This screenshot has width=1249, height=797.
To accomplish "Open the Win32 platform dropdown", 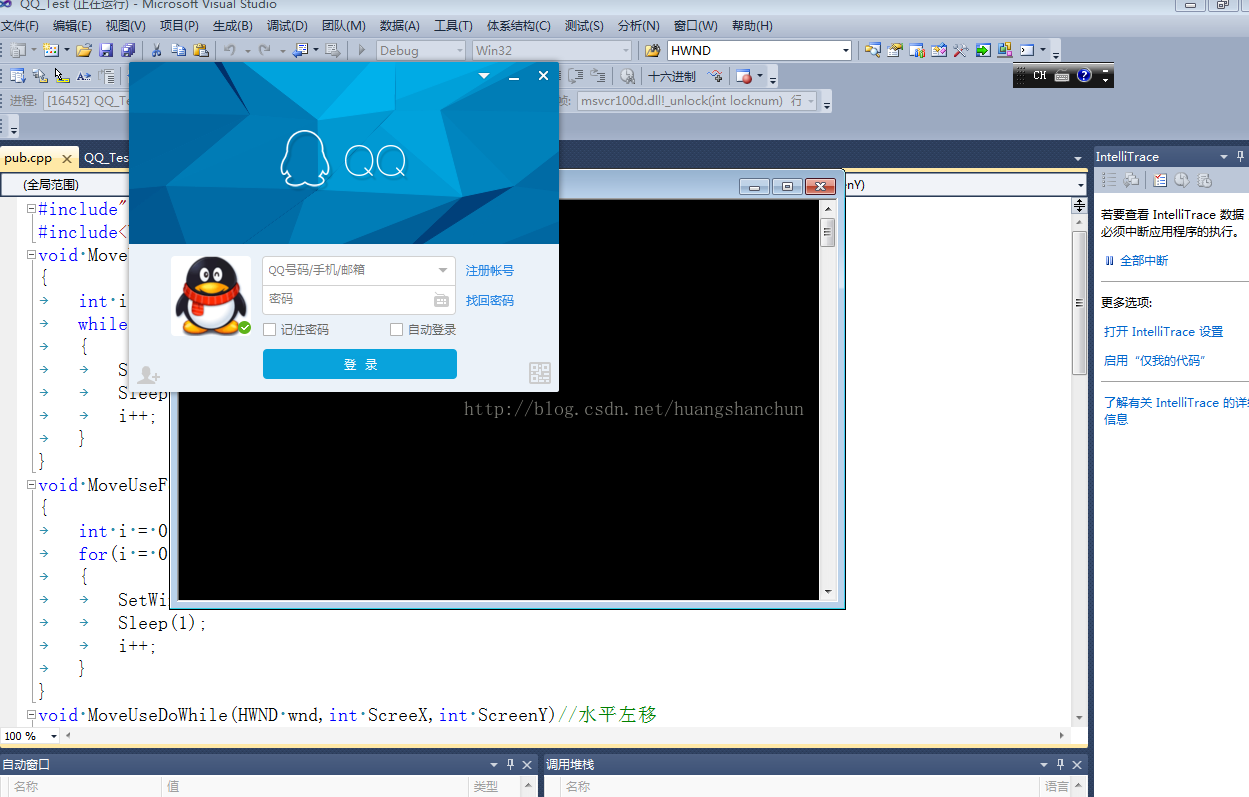I will pos(626,50).
